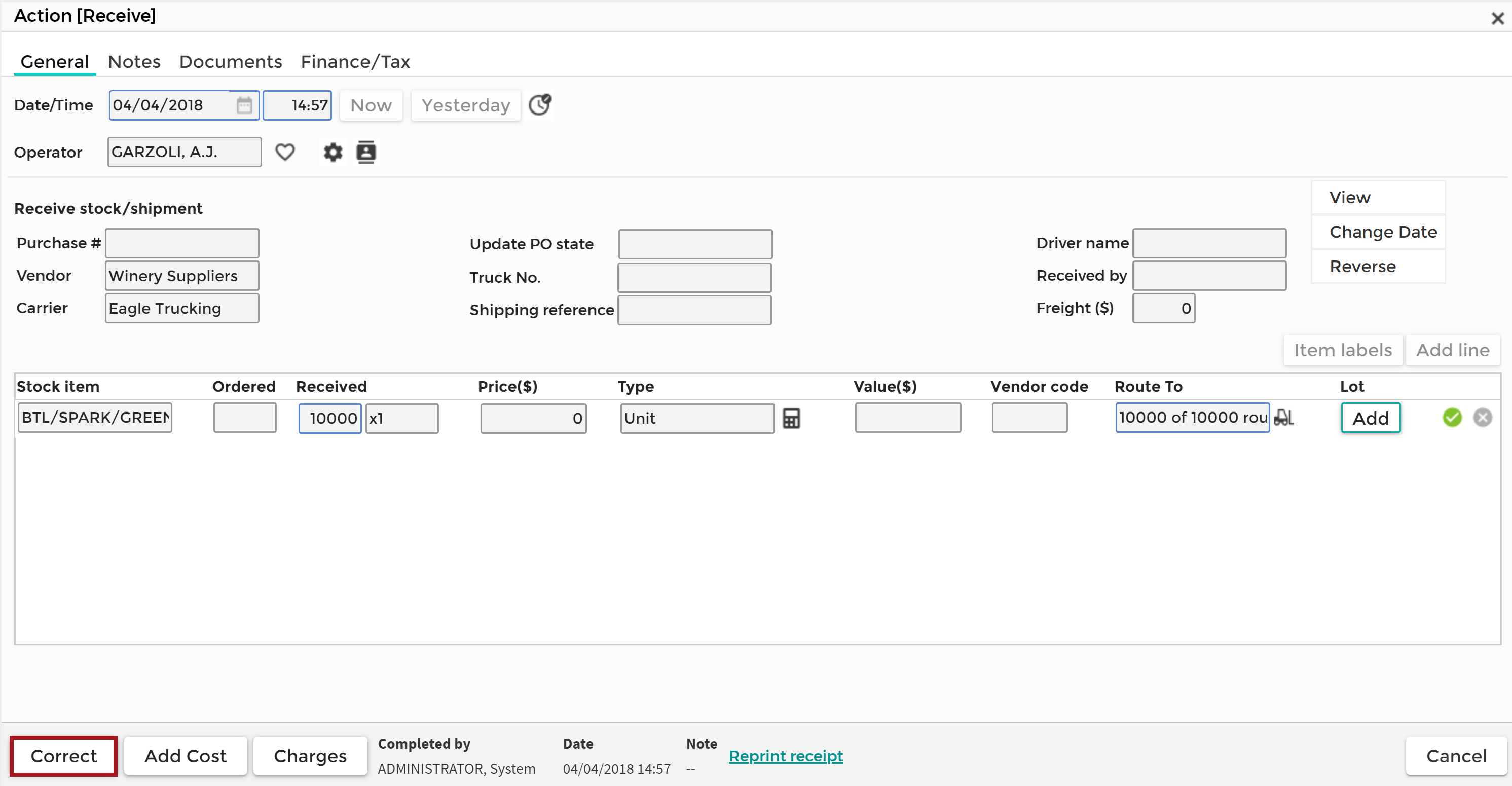Screen dimensions: 1512x786
Task: Click the Add Cost button
Action: point(186,756)
